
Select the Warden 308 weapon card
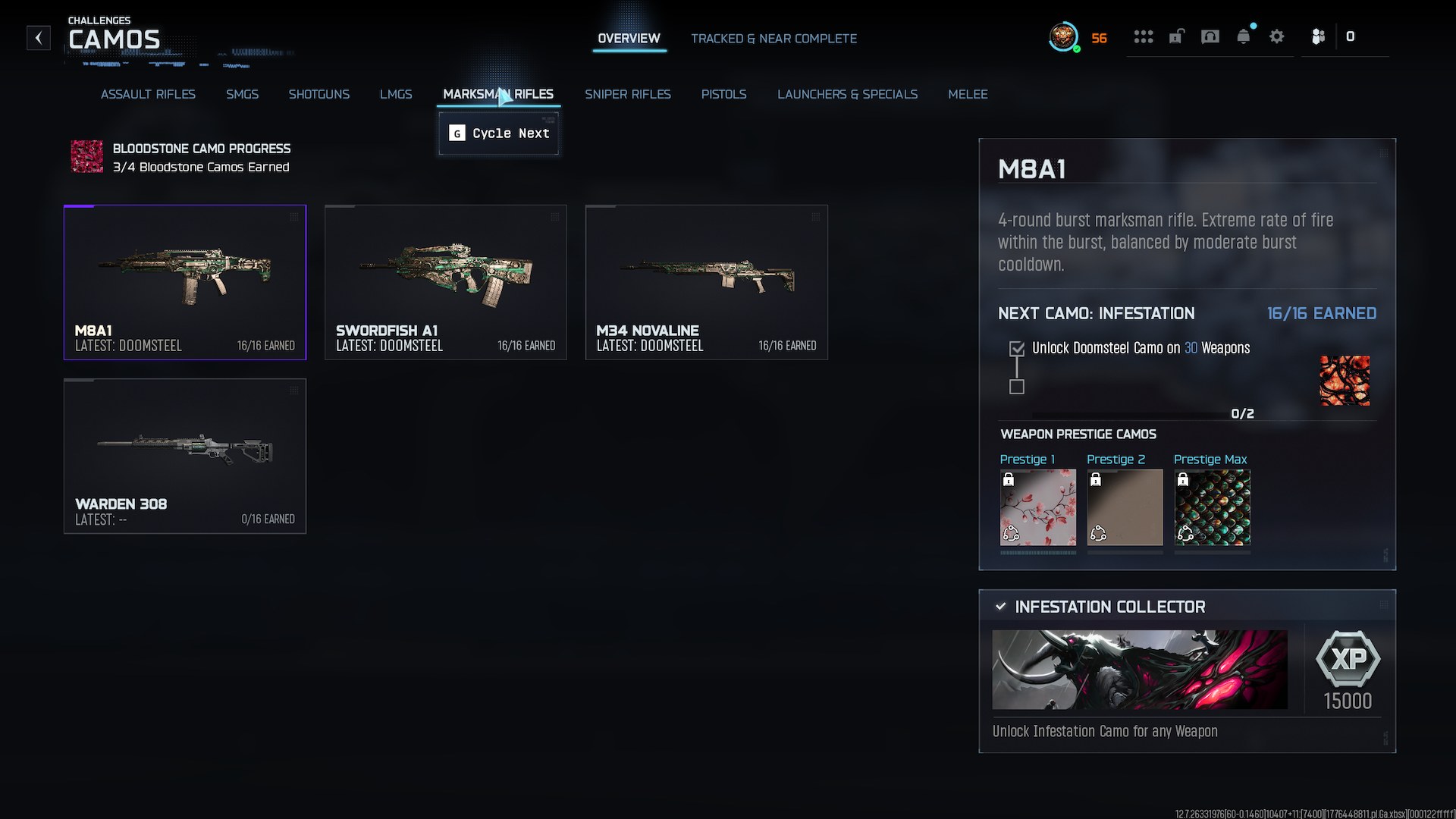coord(185,456)
